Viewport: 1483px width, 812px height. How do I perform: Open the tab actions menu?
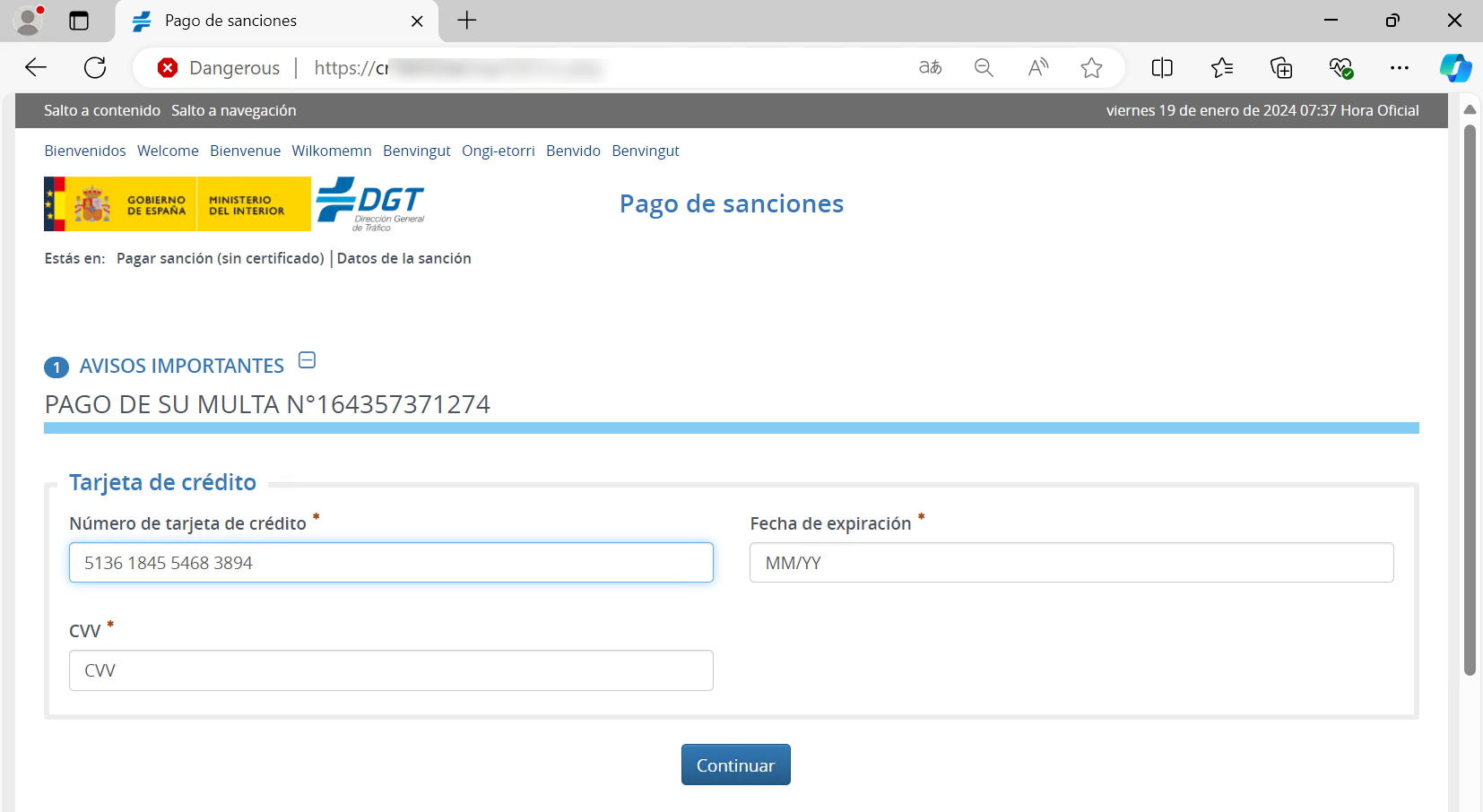click(x=79, y=21)
